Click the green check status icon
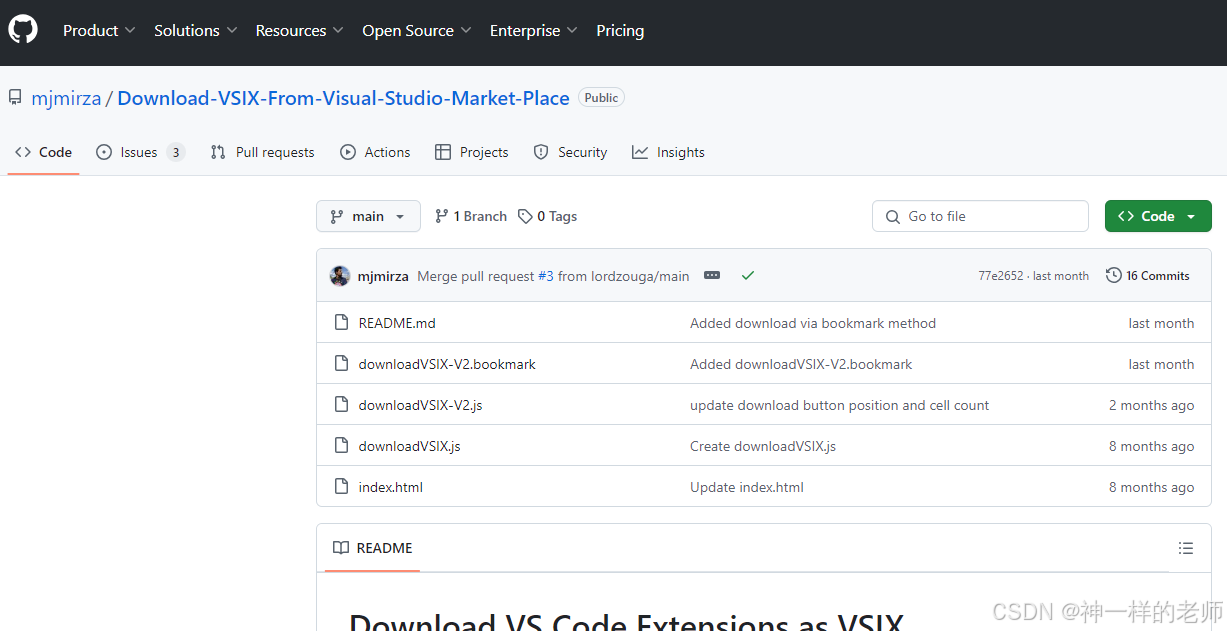This screenshot has height=631, width=1227. [748, 275]
